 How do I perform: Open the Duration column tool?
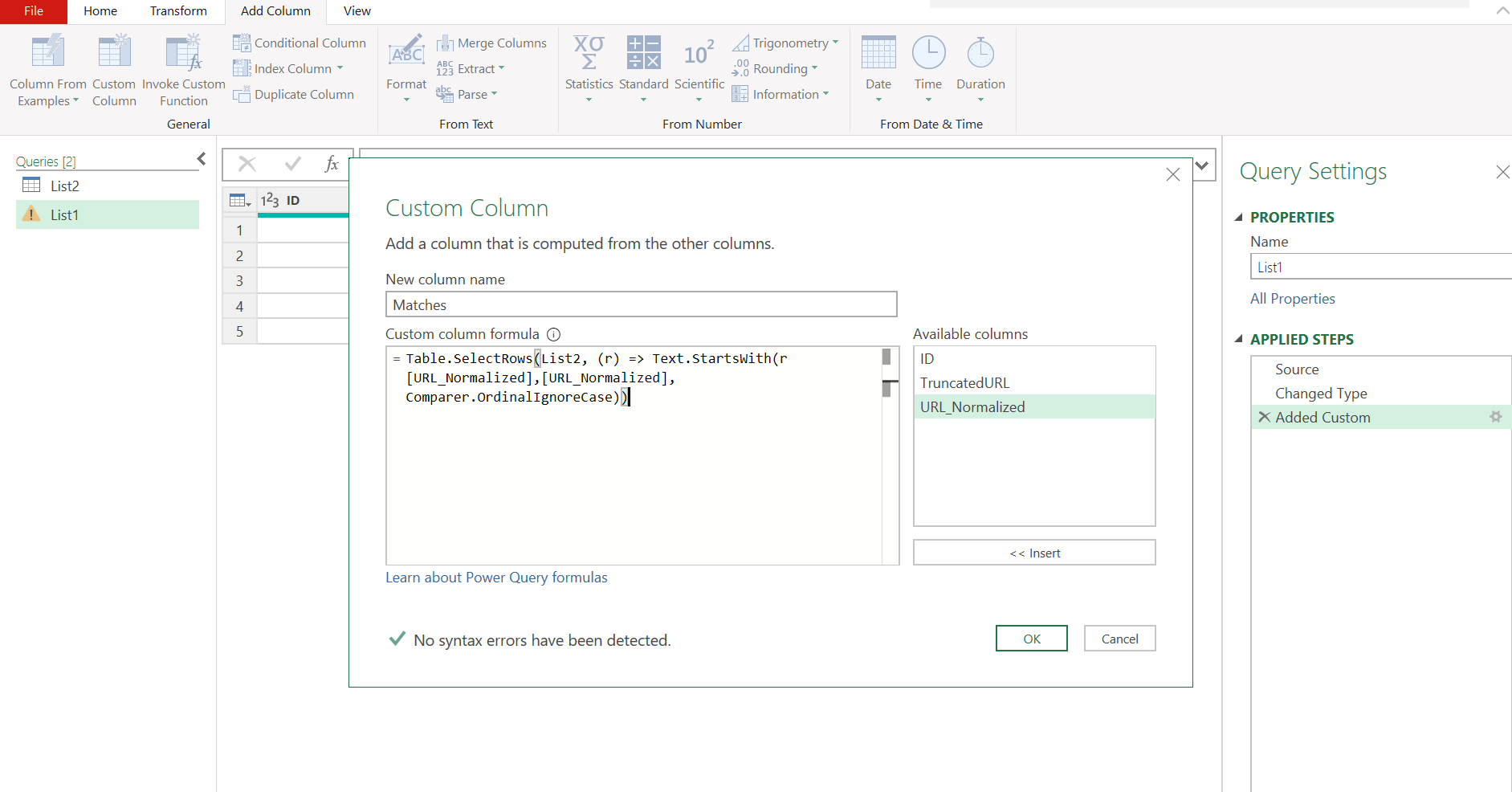(980, 69)
